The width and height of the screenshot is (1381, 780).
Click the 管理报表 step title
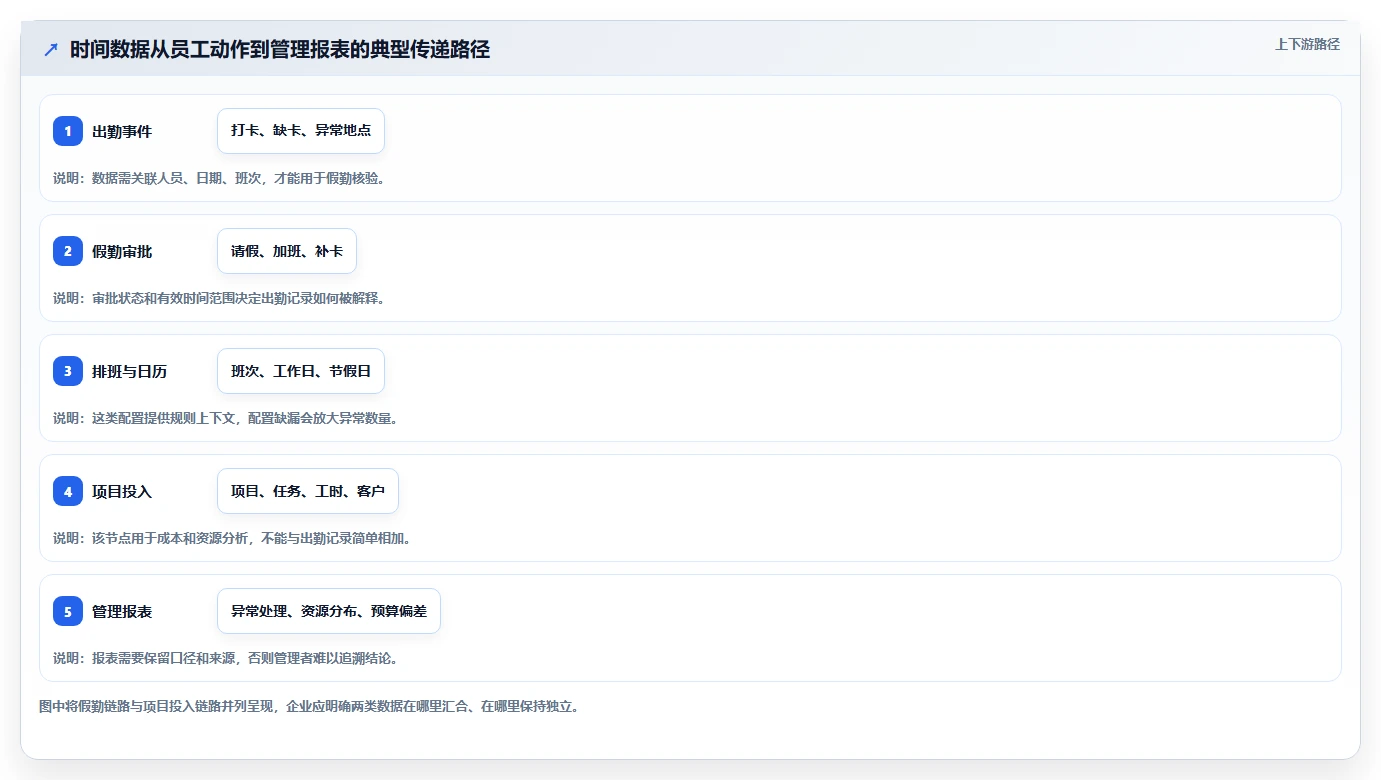click(122, 611)
